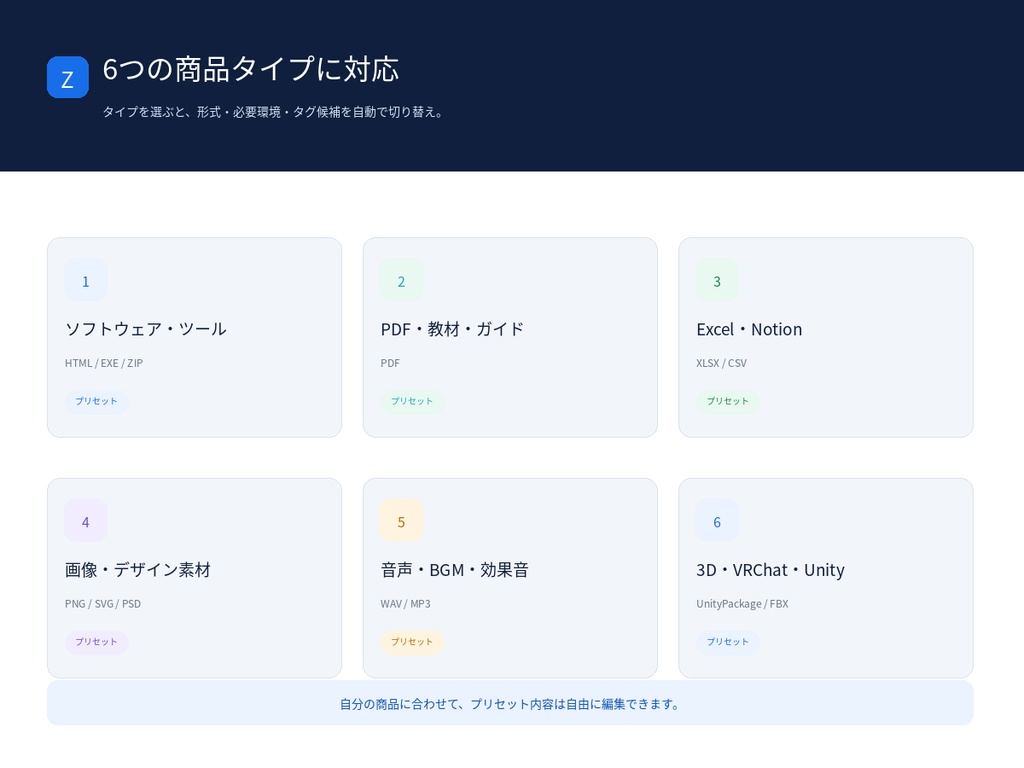
Task: Click the PNG / SVG / PSD format text
Action: click(x=103, y=603)
